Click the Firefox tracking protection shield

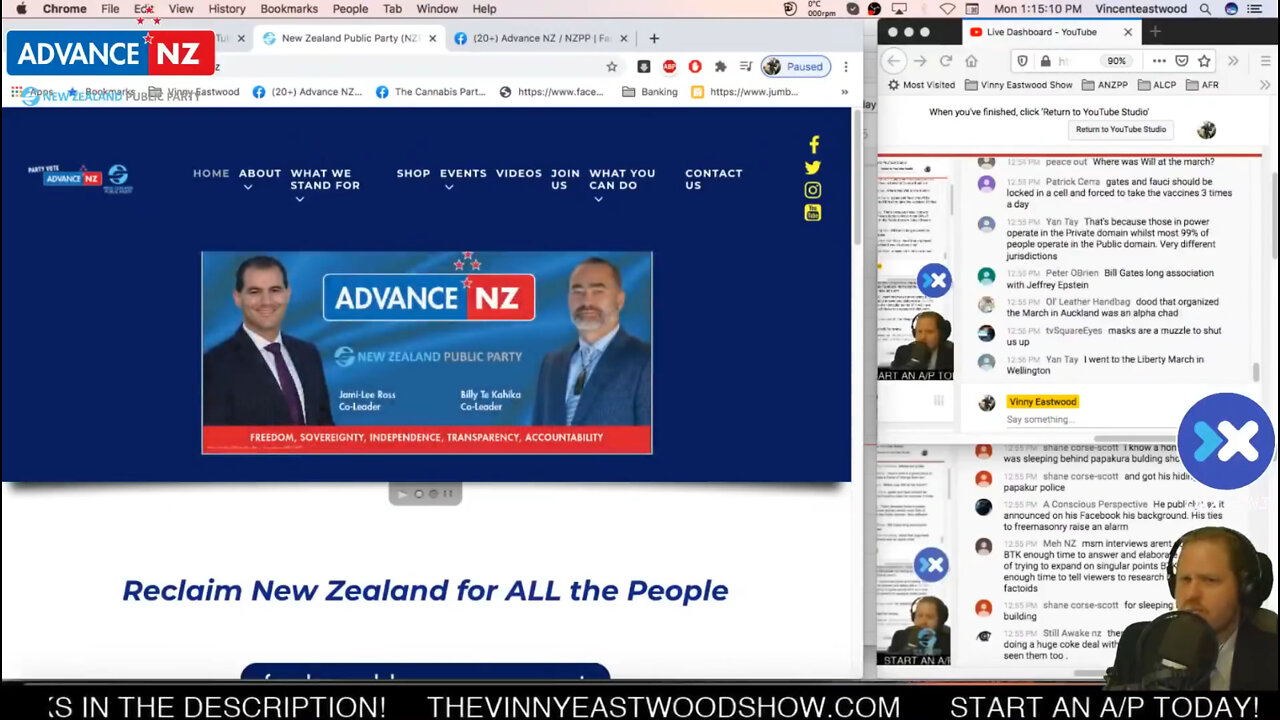[x=1022, y=61]
